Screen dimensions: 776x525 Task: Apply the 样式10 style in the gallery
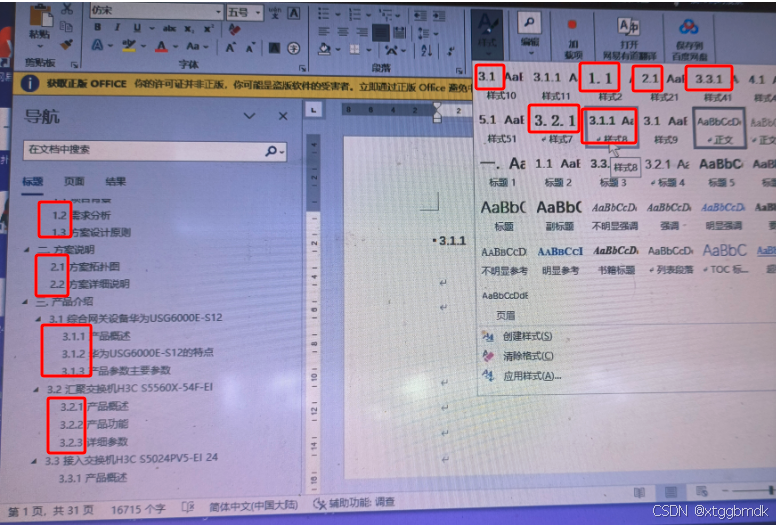coord(501,84)
